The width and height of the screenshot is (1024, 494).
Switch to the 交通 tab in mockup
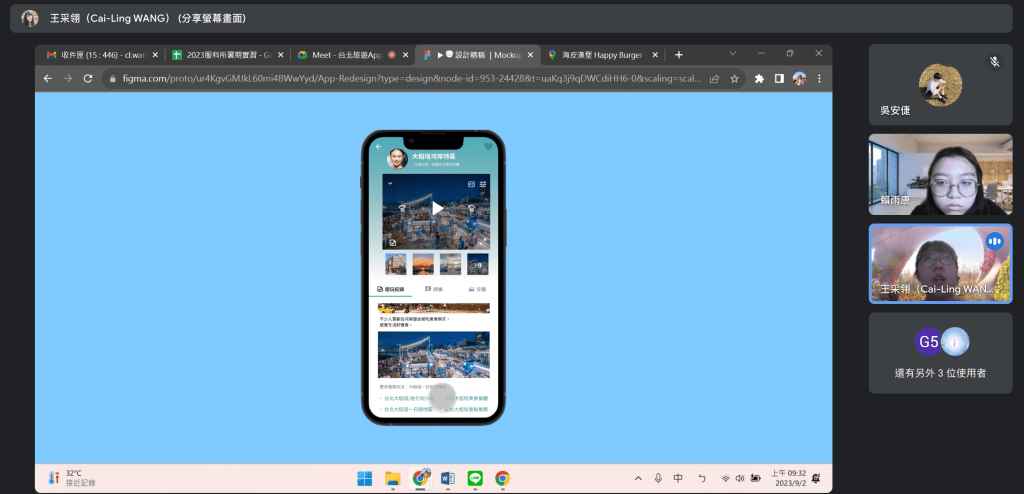(477, 289)
